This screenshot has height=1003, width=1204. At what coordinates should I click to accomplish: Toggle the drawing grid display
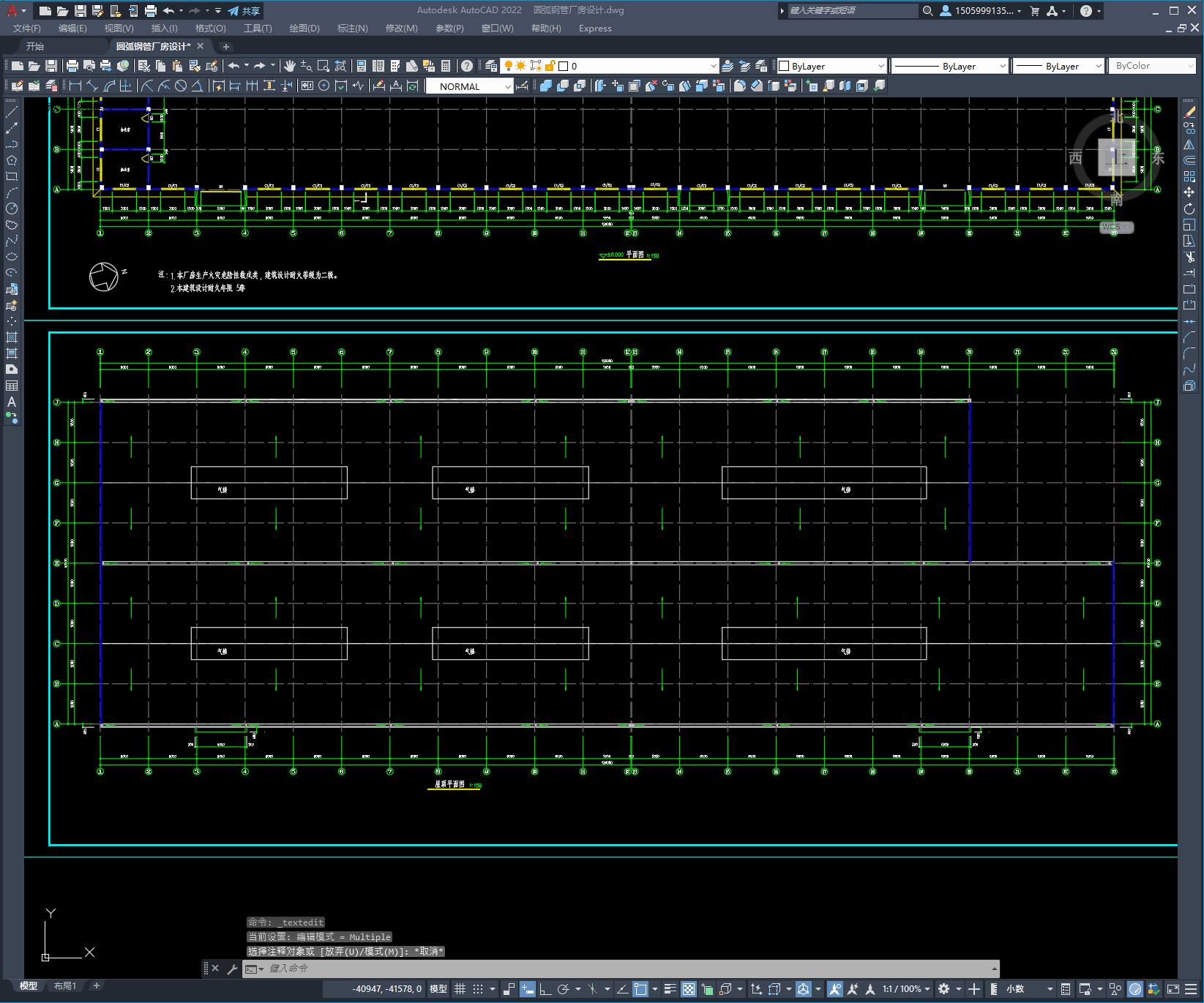coord(460,989)
